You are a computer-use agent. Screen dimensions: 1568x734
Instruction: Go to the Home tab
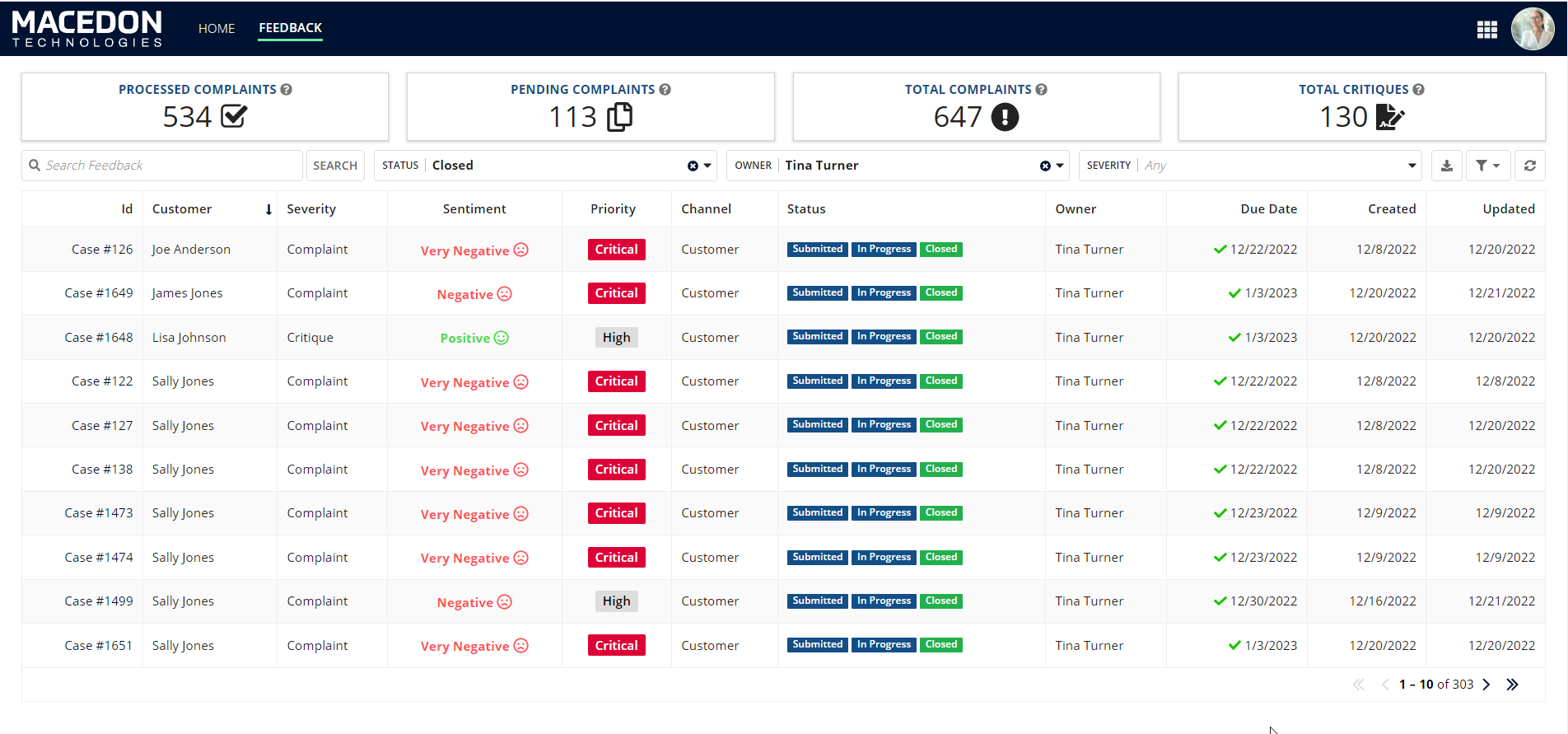click(217, 29)
